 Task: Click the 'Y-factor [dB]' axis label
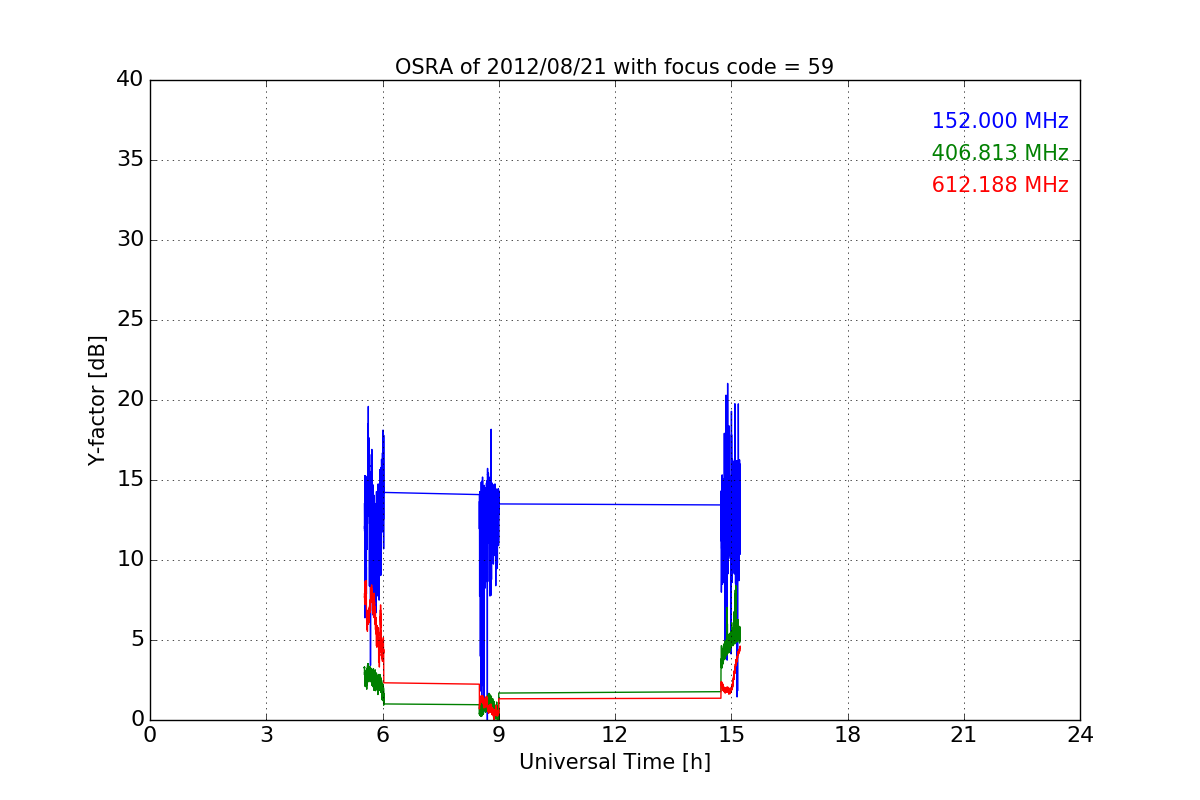point(97,400)
